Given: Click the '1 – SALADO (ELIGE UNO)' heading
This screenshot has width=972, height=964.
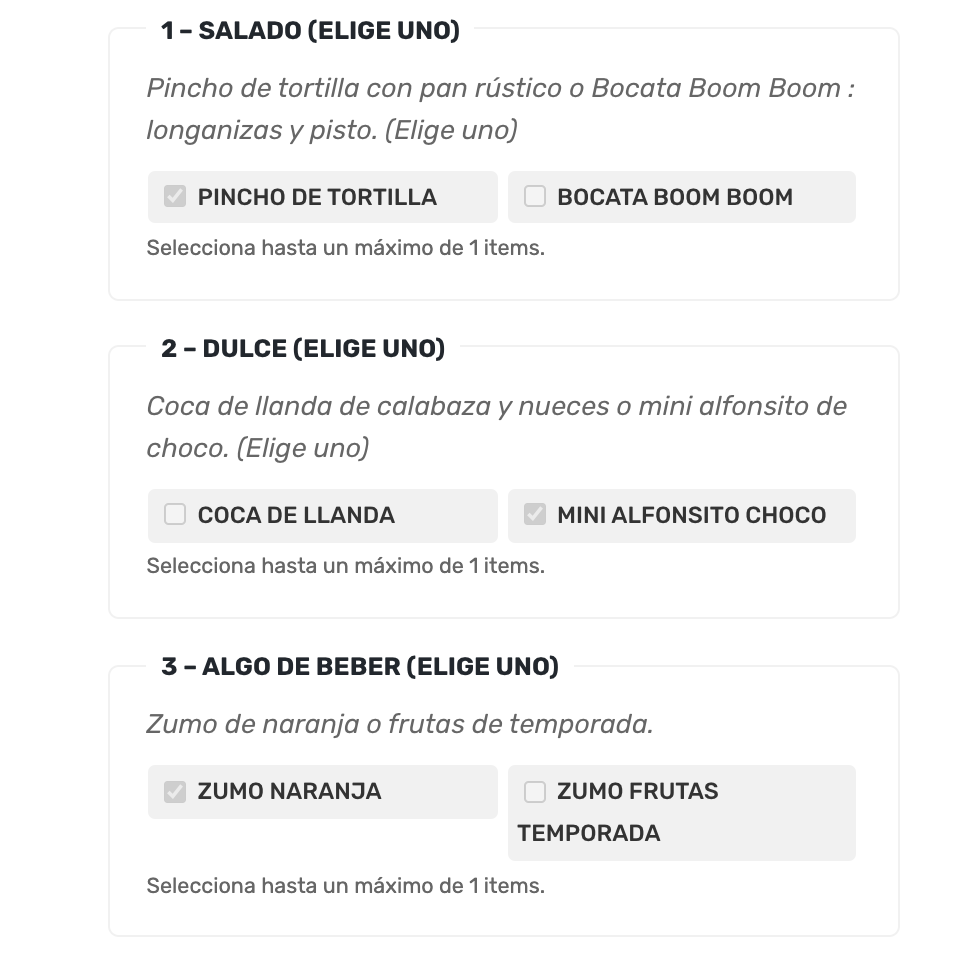Looking at the screenshot, I should pos(310,30).
